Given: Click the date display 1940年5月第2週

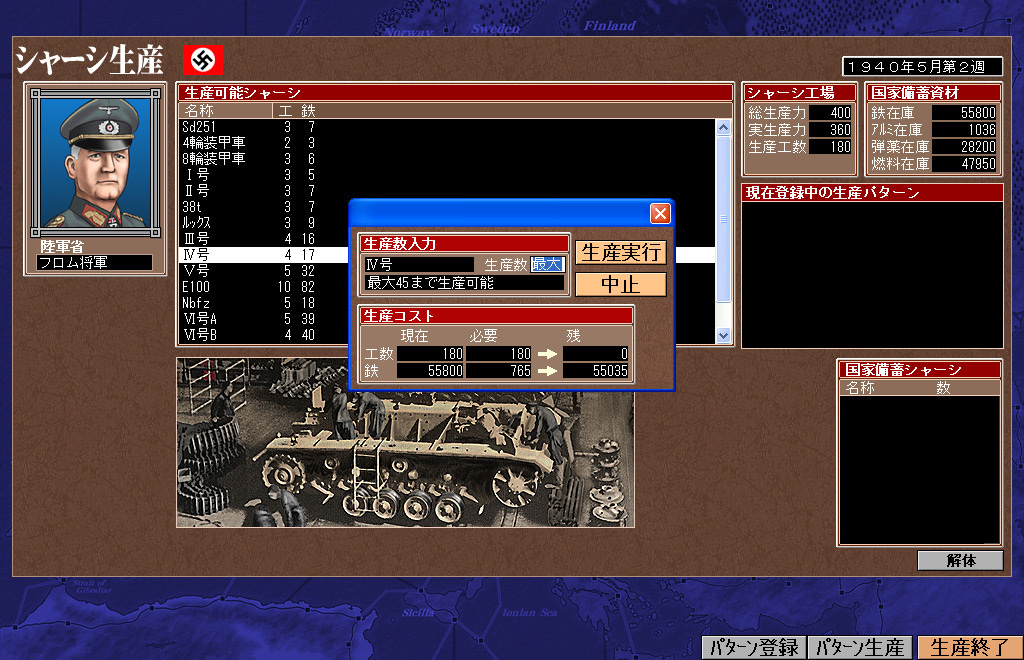Looking at the screenshot, I should 922,67.
